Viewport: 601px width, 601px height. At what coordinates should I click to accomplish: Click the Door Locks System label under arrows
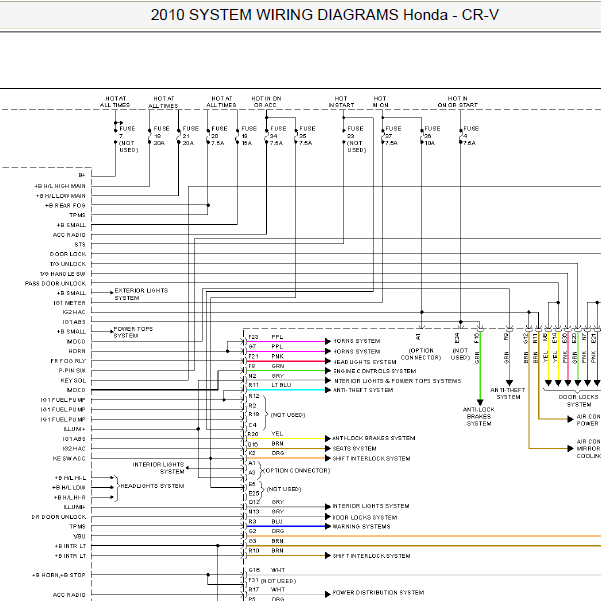[x=578, y=401]
